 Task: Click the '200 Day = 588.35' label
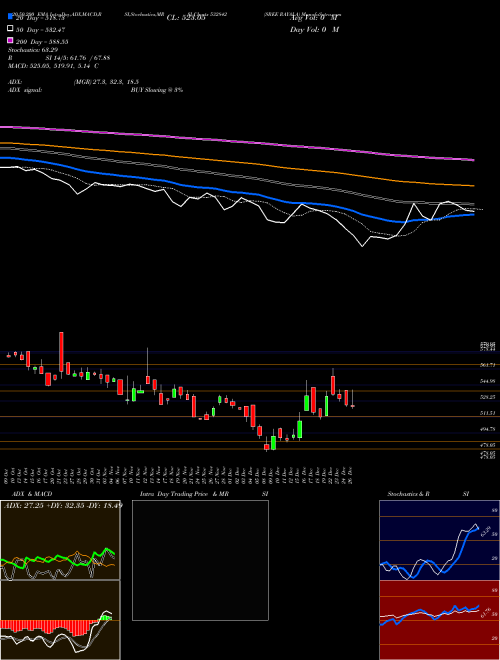click(43, 42)
